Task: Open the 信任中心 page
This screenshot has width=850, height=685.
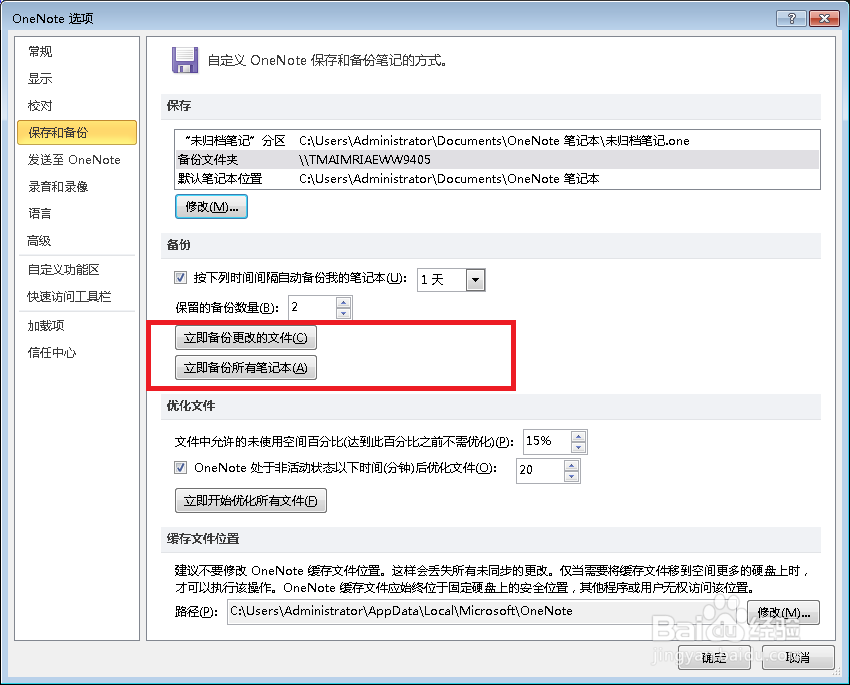Action: pyautogui.click(x=52, y=353)
